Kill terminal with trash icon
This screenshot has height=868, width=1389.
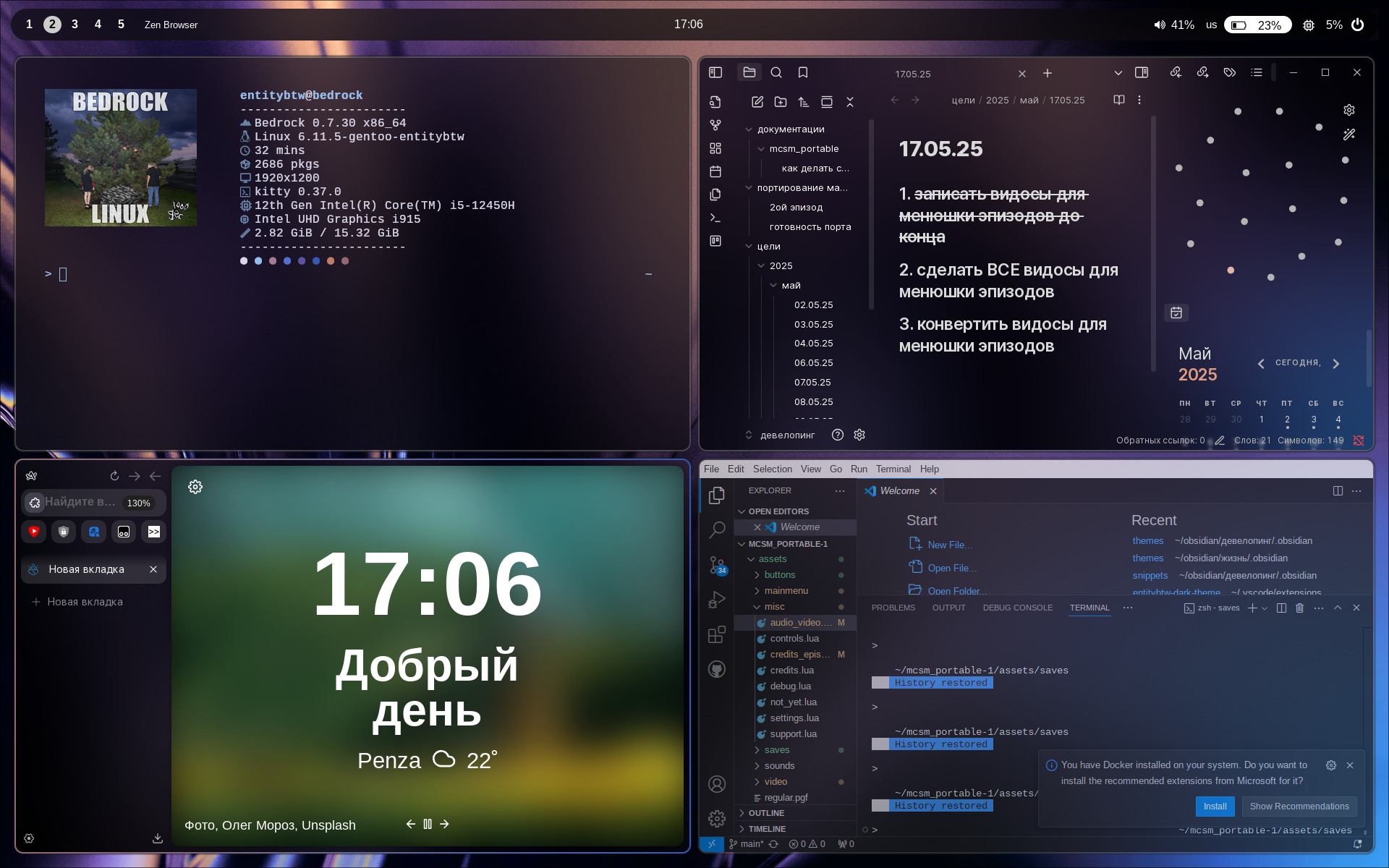click(1299, 608)
